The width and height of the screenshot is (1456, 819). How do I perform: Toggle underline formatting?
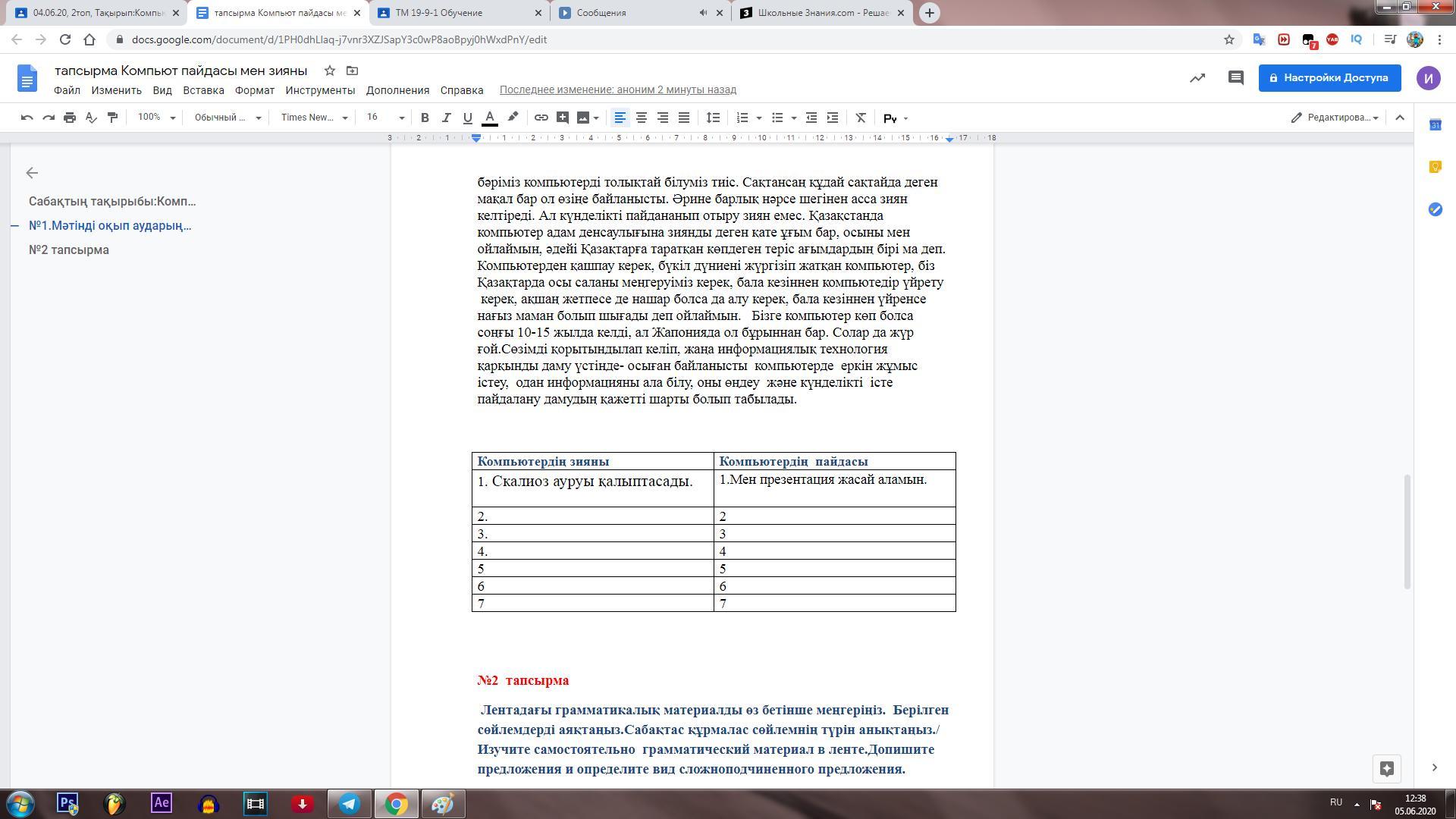(x=467, y=118)
